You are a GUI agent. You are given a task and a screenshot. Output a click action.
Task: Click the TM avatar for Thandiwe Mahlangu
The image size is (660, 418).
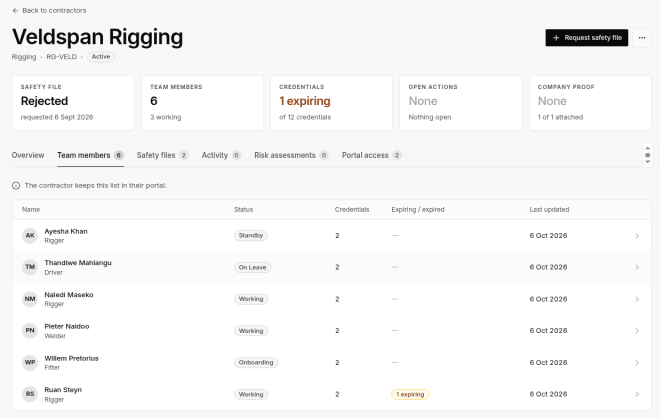(x=30, y=267)
